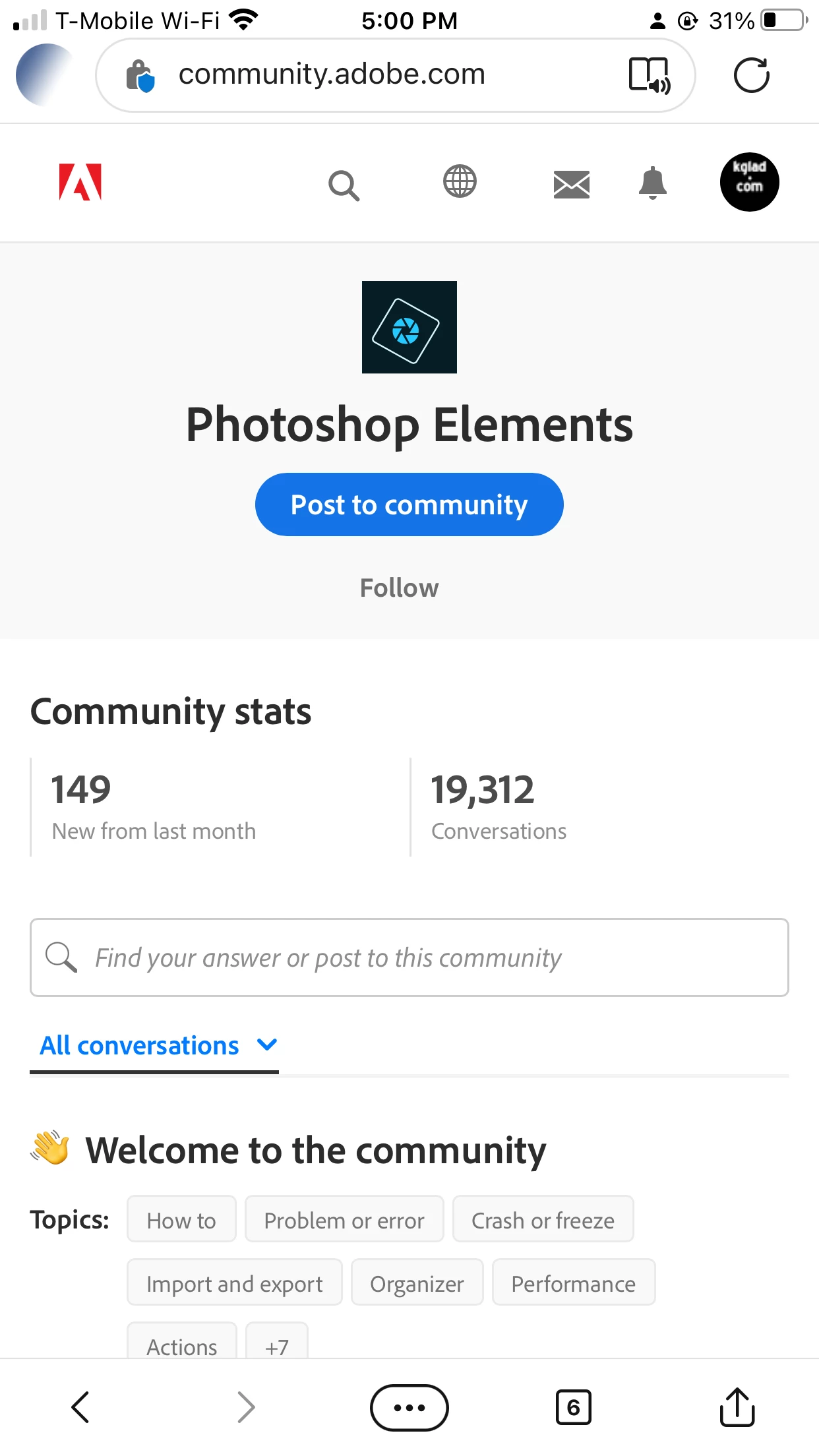
Task: Tap the globe language icon
Action: [x=460, y=182]
